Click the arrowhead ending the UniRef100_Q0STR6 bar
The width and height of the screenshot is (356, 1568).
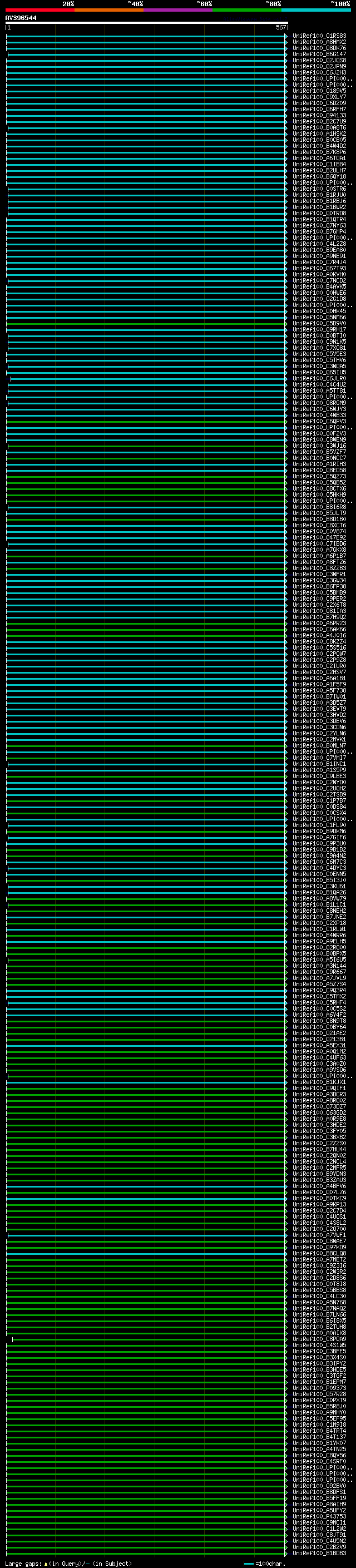[x=285, y=189]
